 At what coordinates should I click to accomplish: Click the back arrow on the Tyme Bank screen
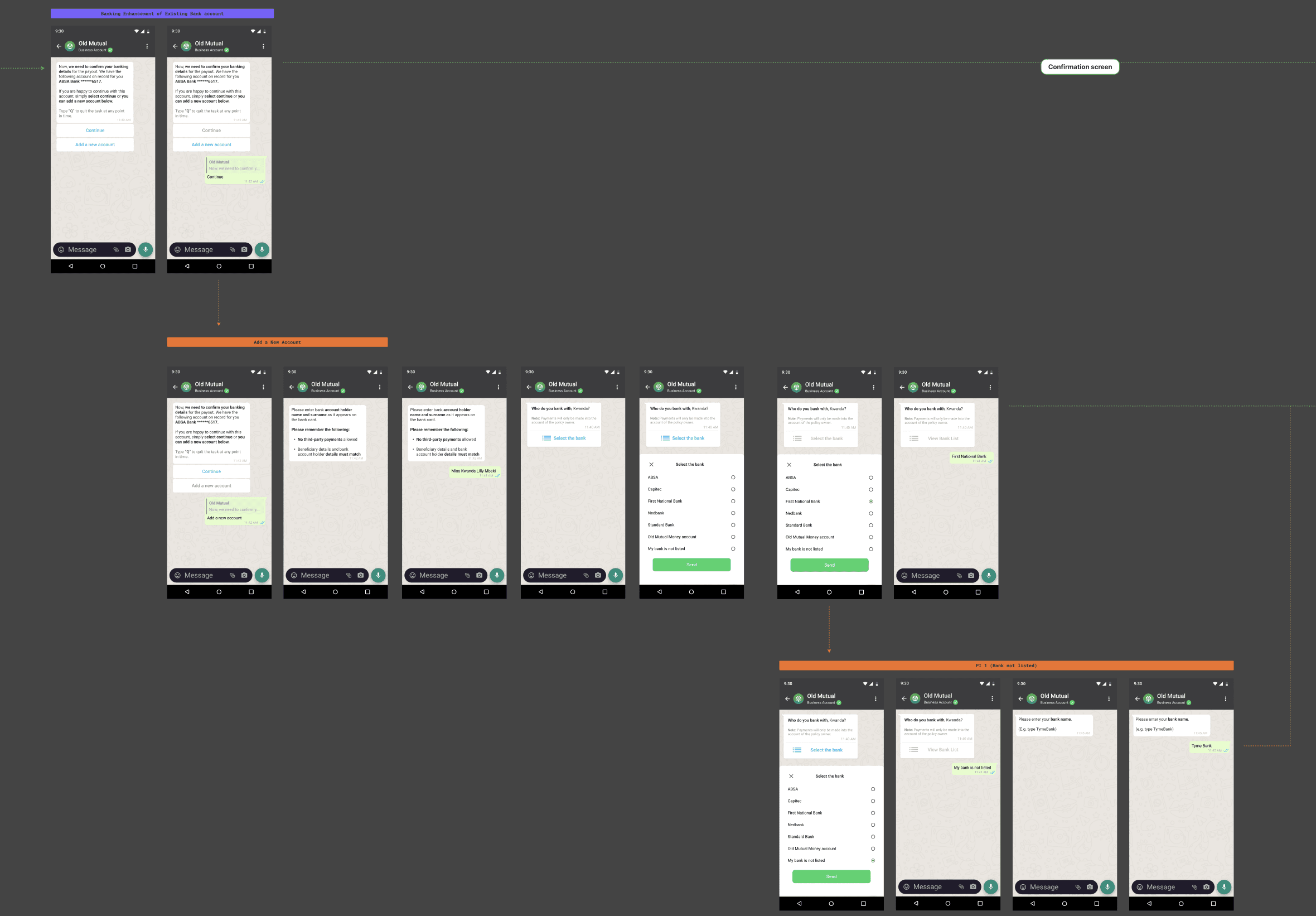click(1137, 698)
